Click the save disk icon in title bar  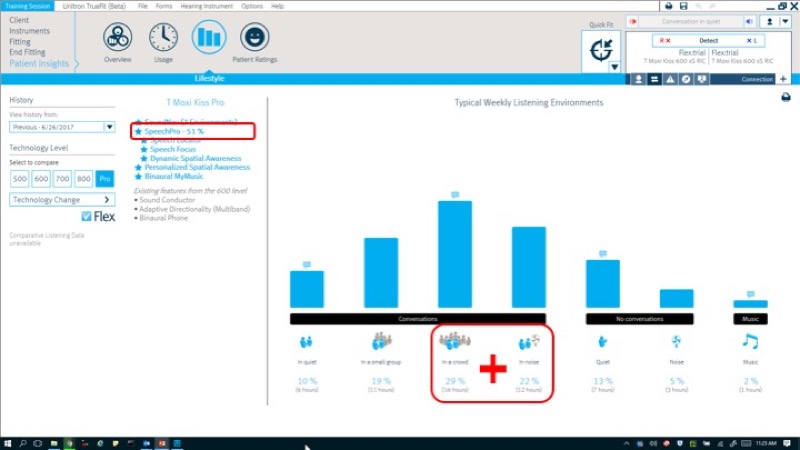(x=684, y=6)
